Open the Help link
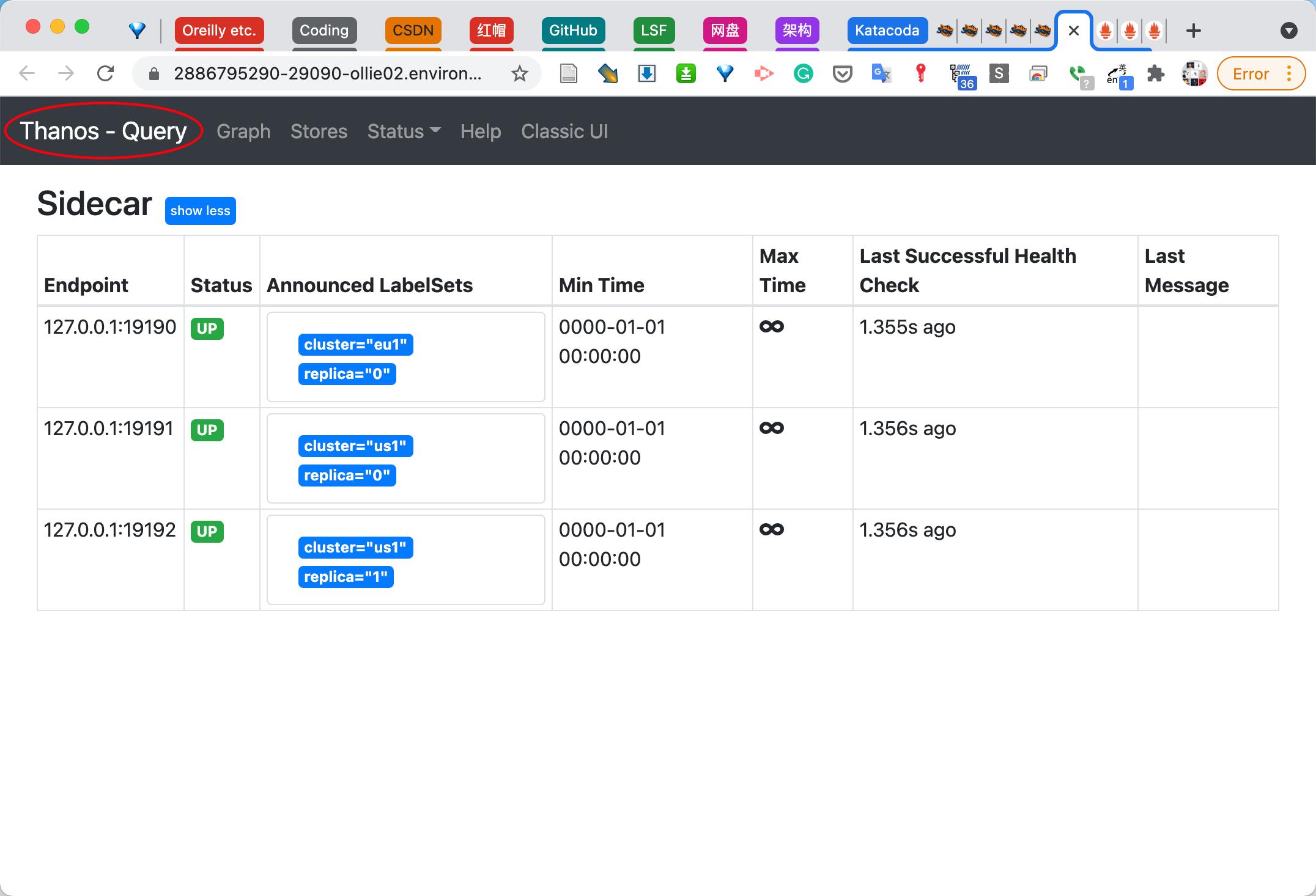The width and height of the screenshot is (1316, 896). 481,131
